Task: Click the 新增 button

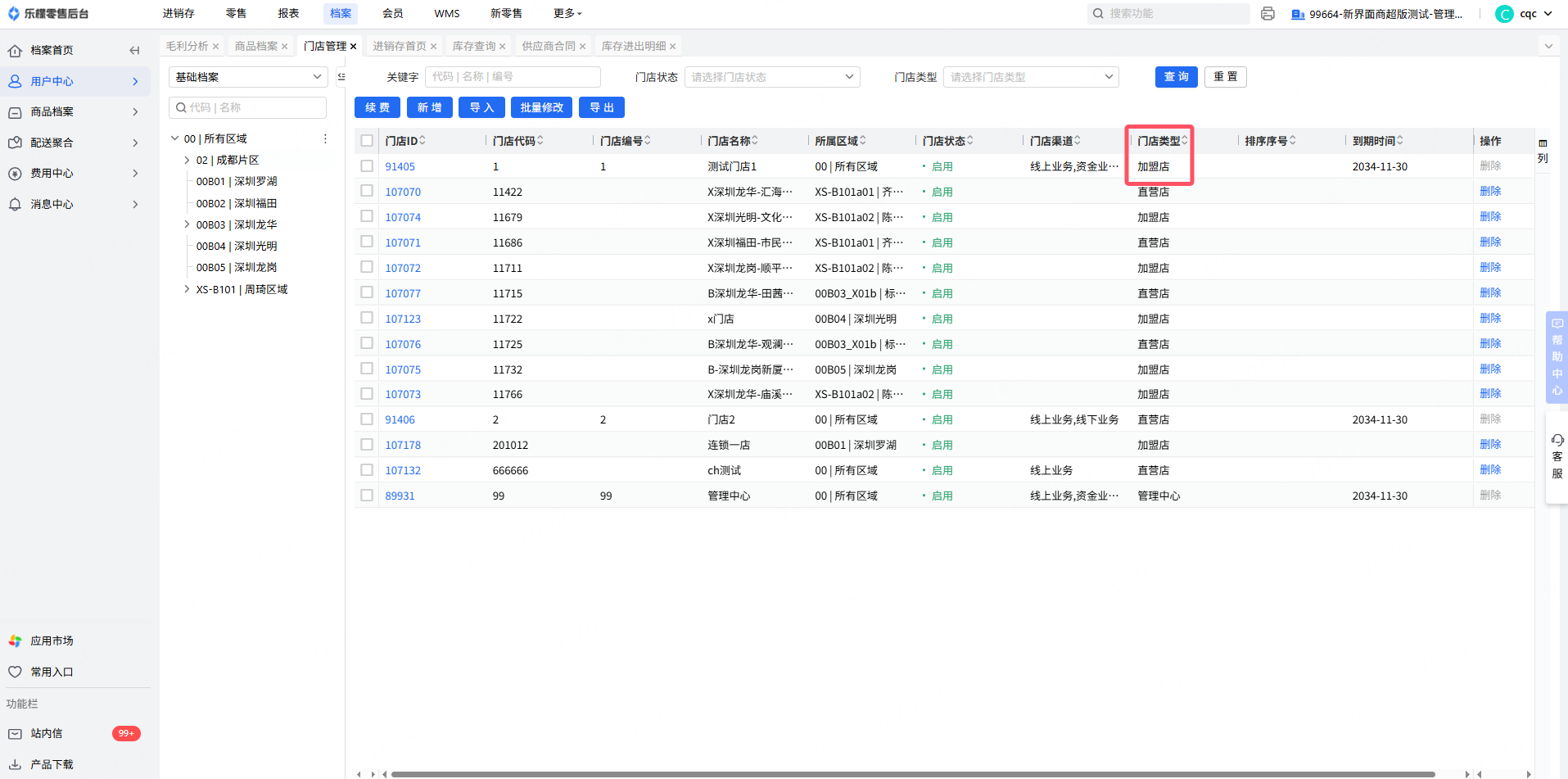Action: 430,108
